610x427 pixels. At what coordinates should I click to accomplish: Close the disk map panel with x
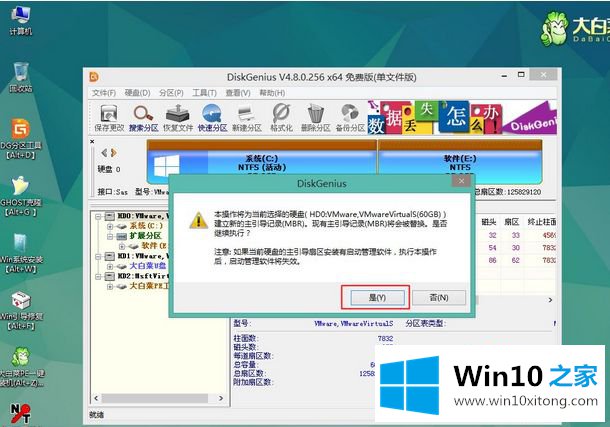click(92, 142)
